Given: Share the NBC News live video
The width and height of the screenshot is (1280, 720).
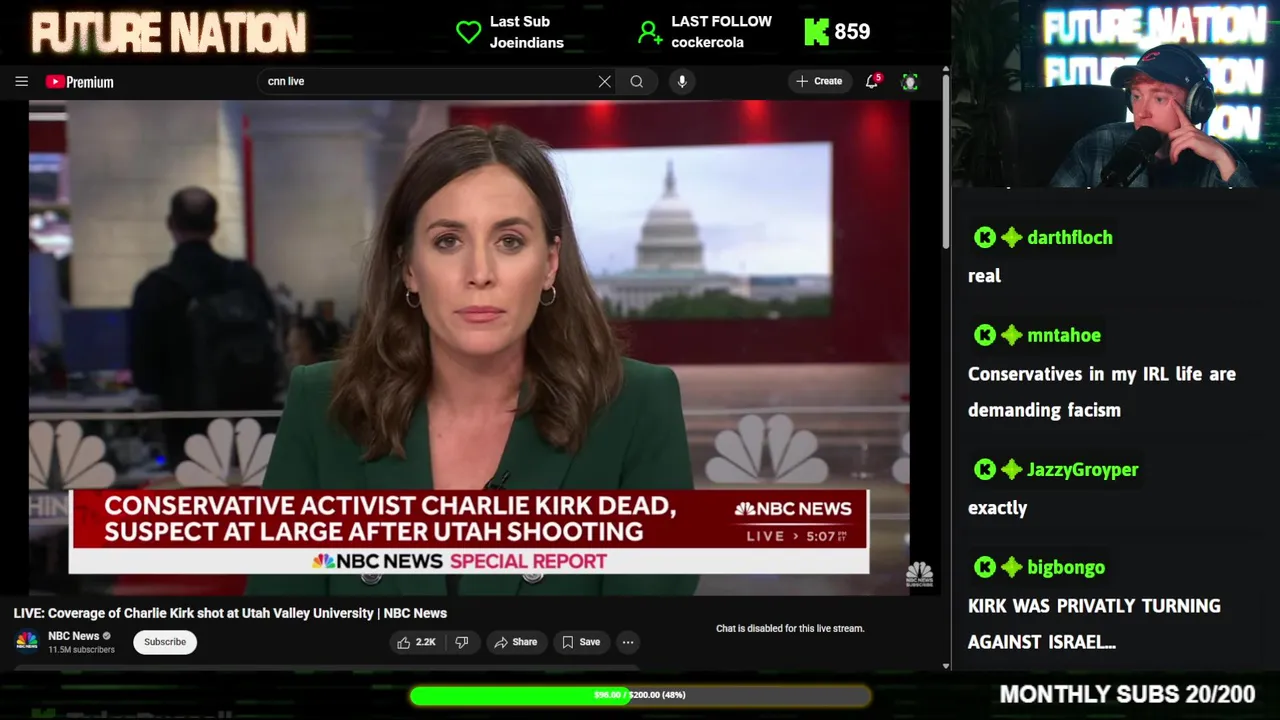Looking at the screenshot, I should pyautogui.click(x=516, y=642).
